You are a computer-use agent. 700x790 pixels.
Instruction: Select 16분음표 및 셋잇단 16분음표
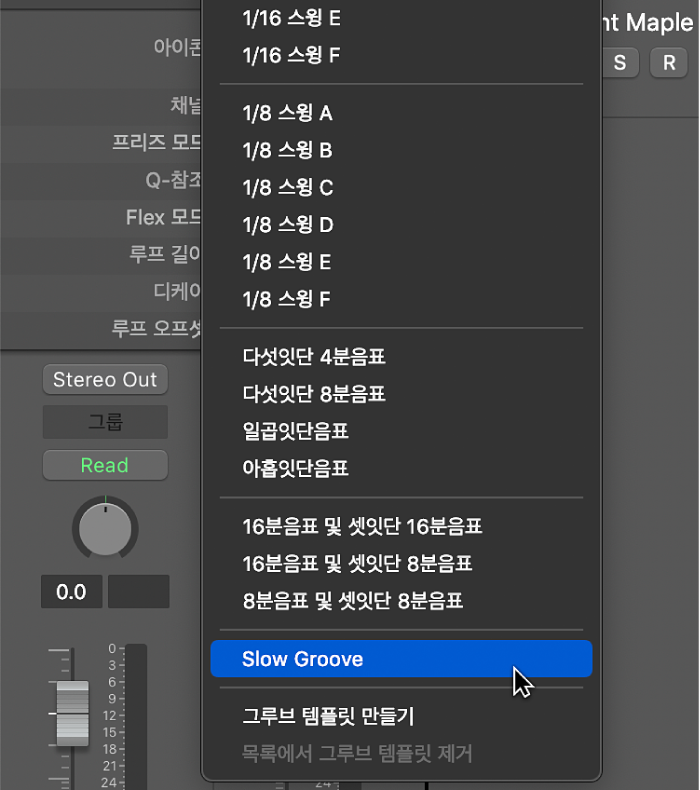401,526
